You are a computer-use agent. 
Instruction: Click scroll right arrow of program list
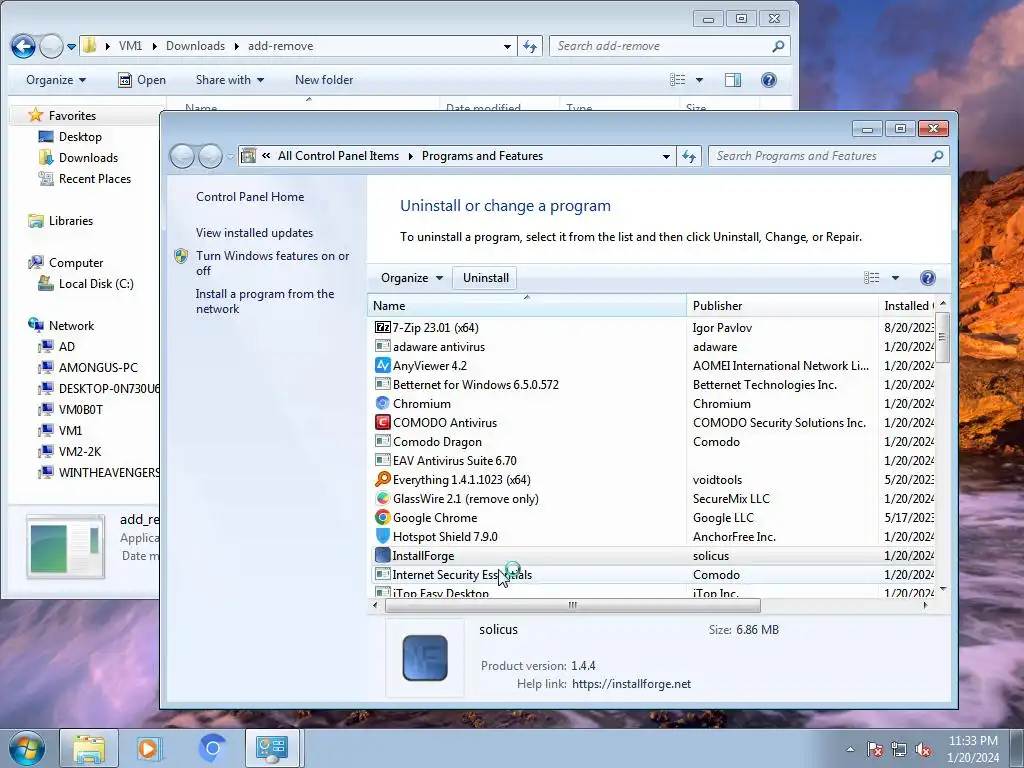click(925, 605)
